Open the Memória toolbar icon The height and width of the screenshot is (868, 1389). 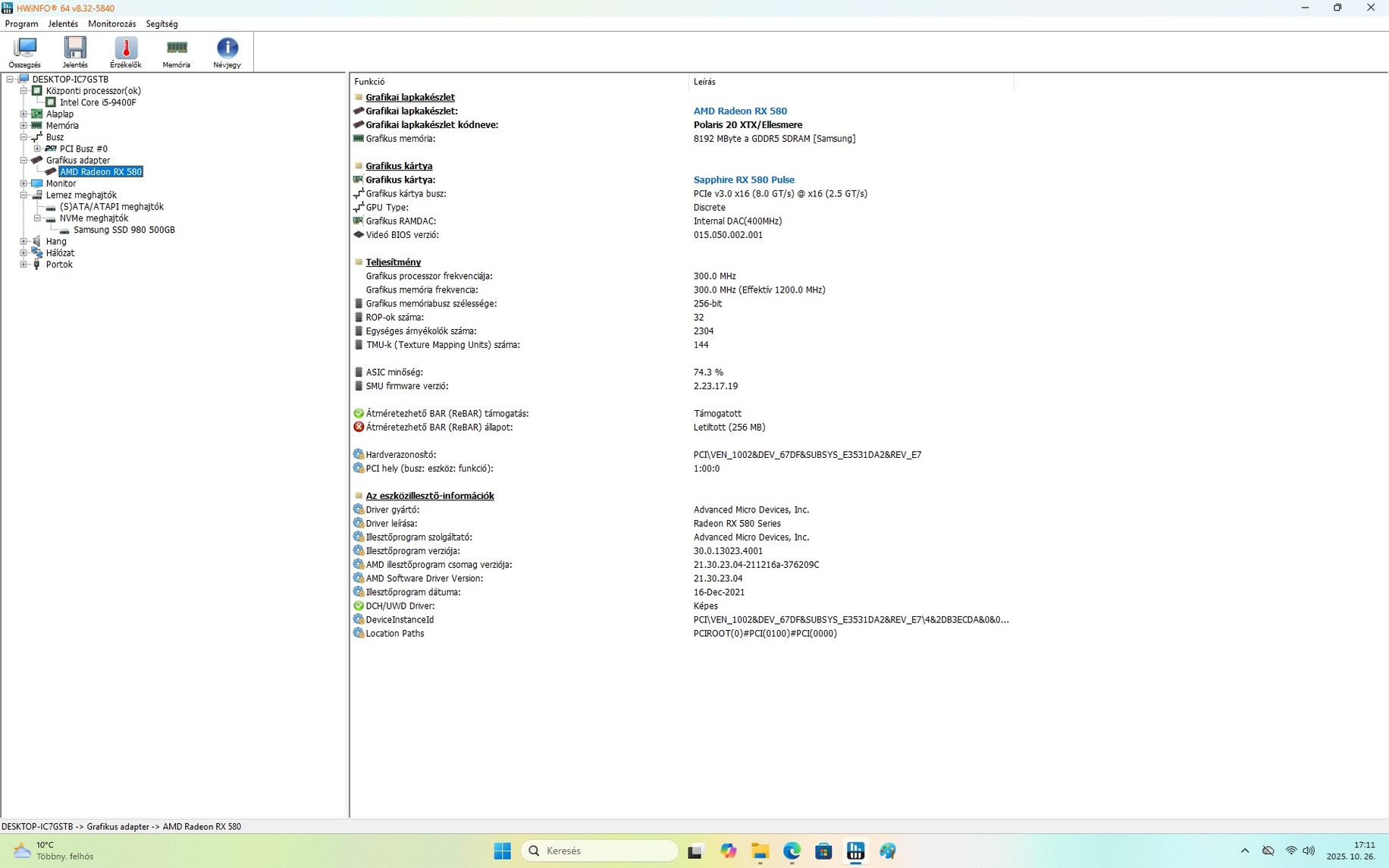coord(177,52)
